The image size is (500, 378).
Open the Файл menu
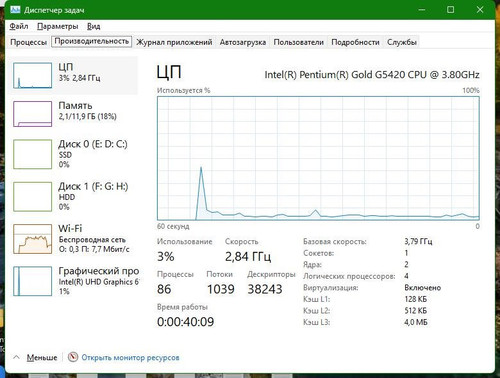coord(19,26)
